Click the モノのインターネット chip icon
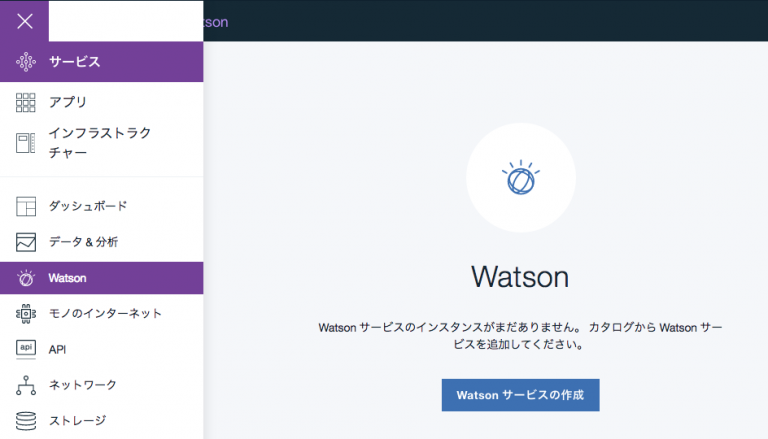This screenshot has width=768, height=439. 26,314
